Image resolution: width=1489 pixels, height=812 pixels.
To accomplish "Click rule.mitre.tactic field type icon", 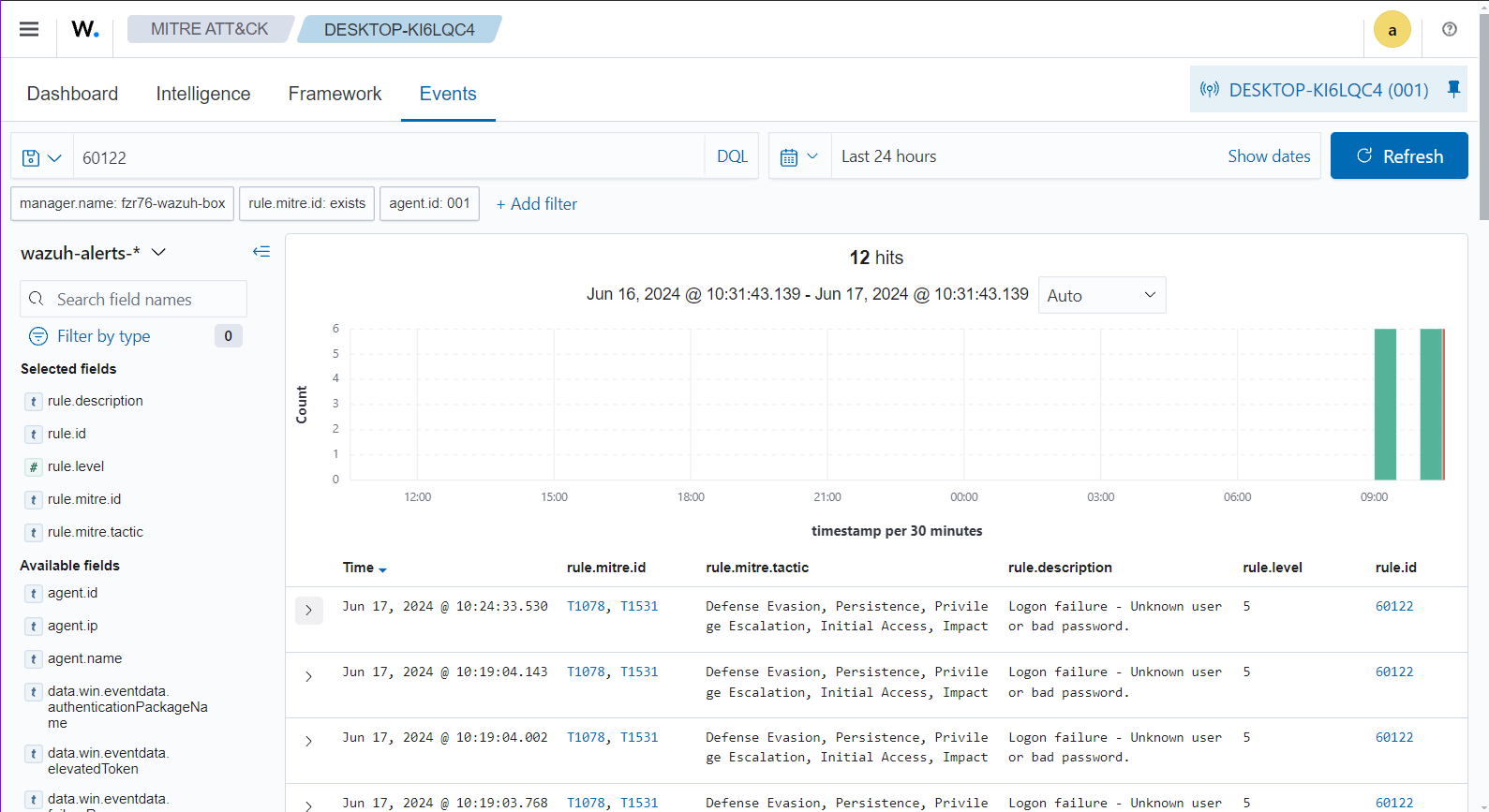I will point(34,533).
